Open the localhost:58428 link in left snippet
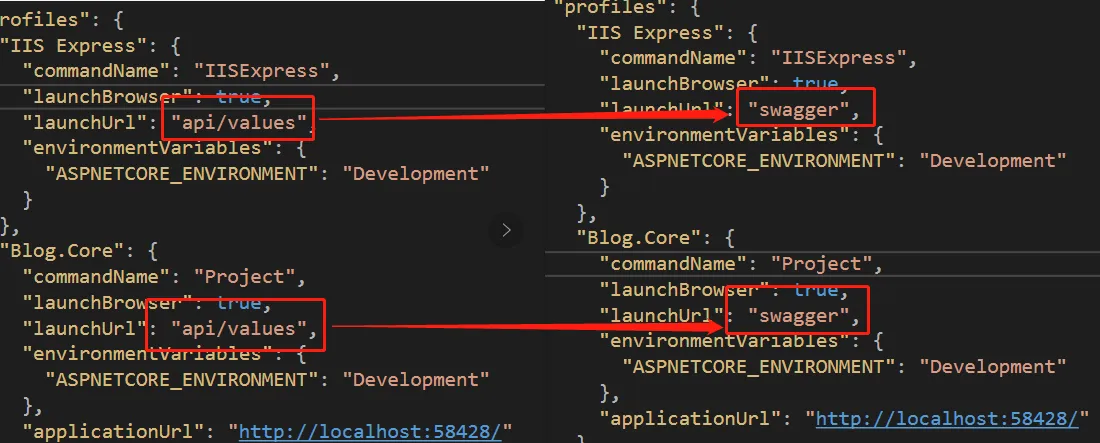The image size is (1100, 443). (370, 431)
